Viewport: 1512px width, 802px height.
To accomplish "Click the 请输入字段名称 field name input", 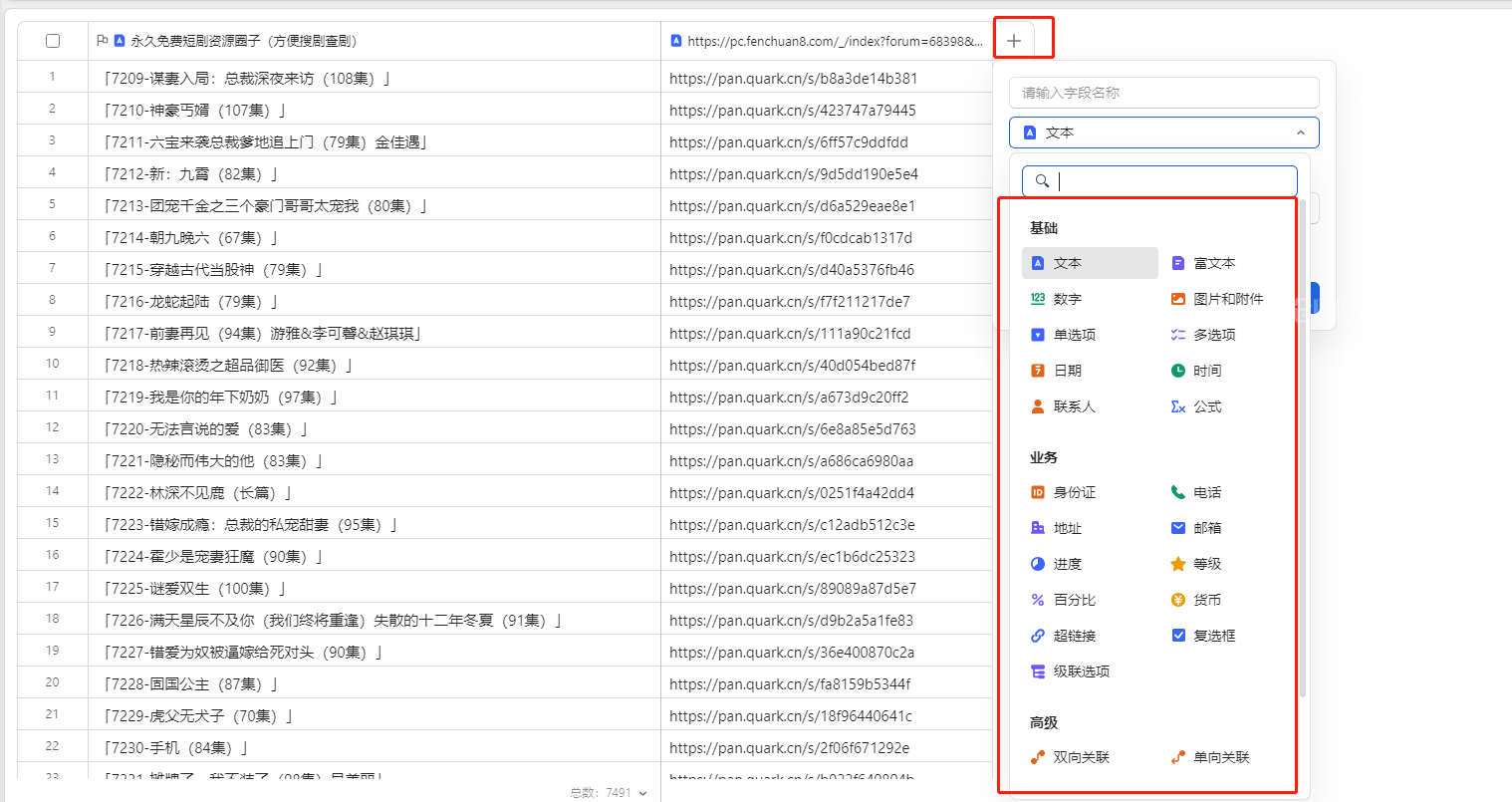I will [x=1163, y=93].
